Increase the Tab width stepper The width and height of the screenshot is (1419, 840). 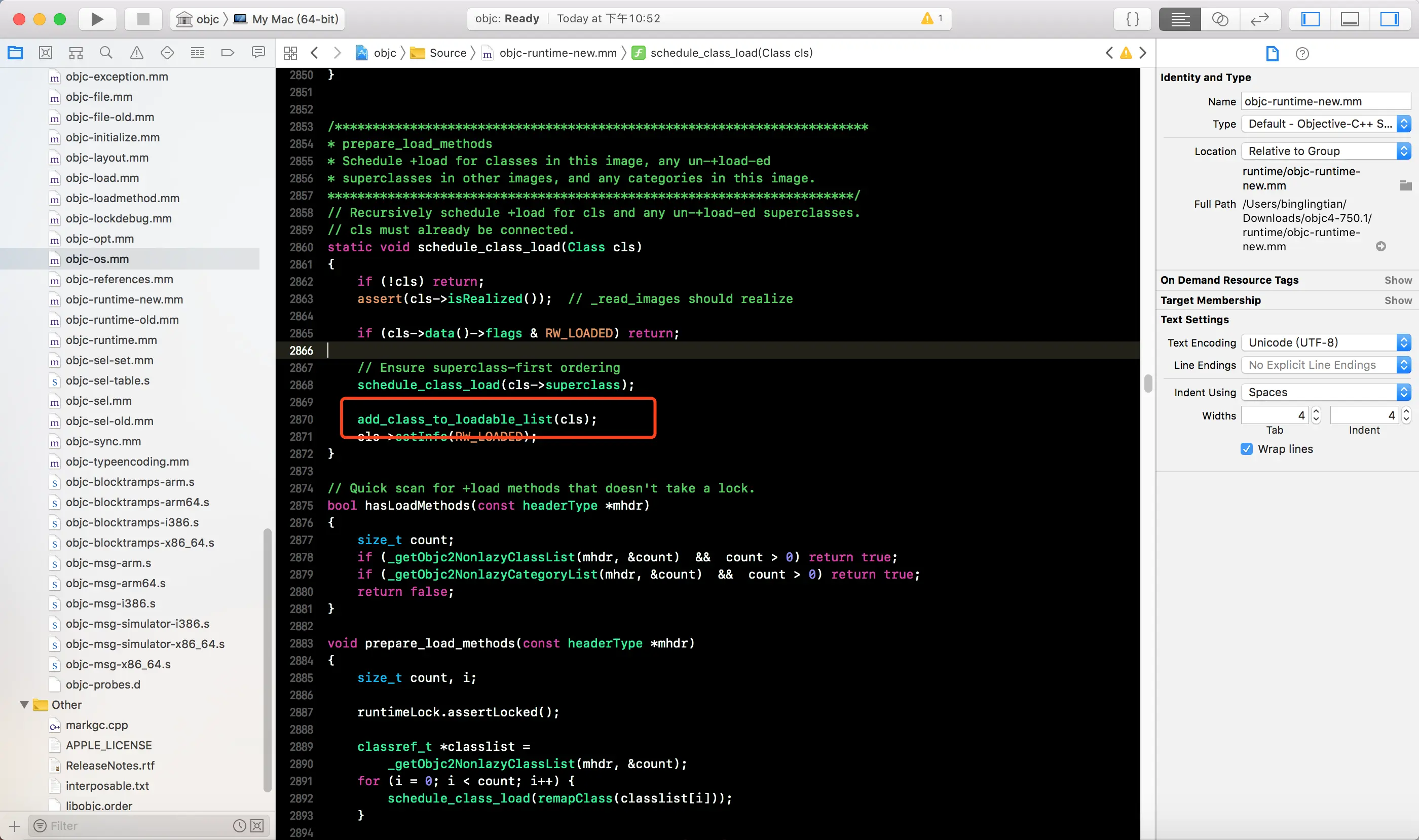coord(1316,411)
